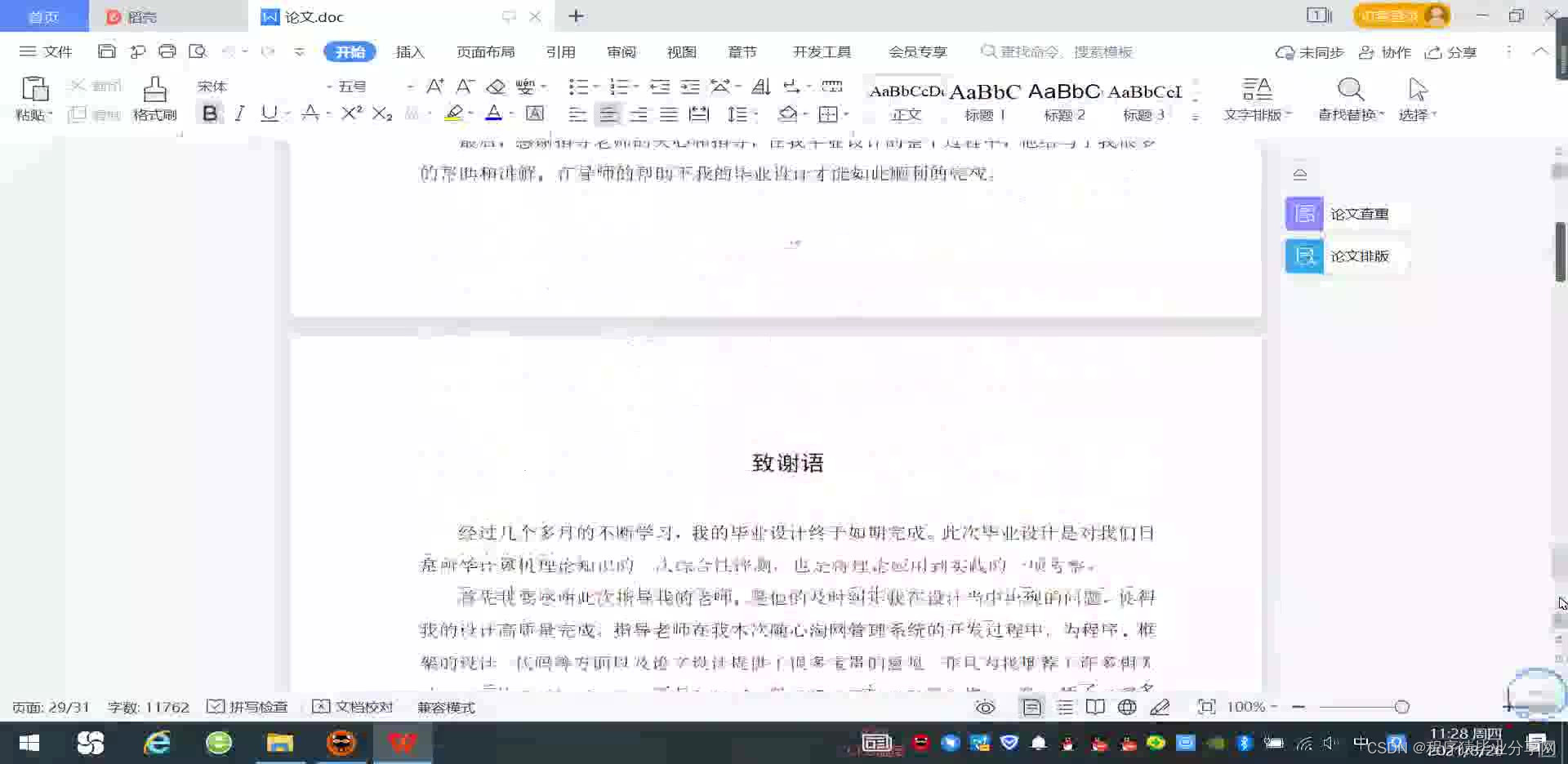This screenshot has height=764, width=1568.
Task: Click the Decrease Indent icon
Action: [x=660, y=86]
